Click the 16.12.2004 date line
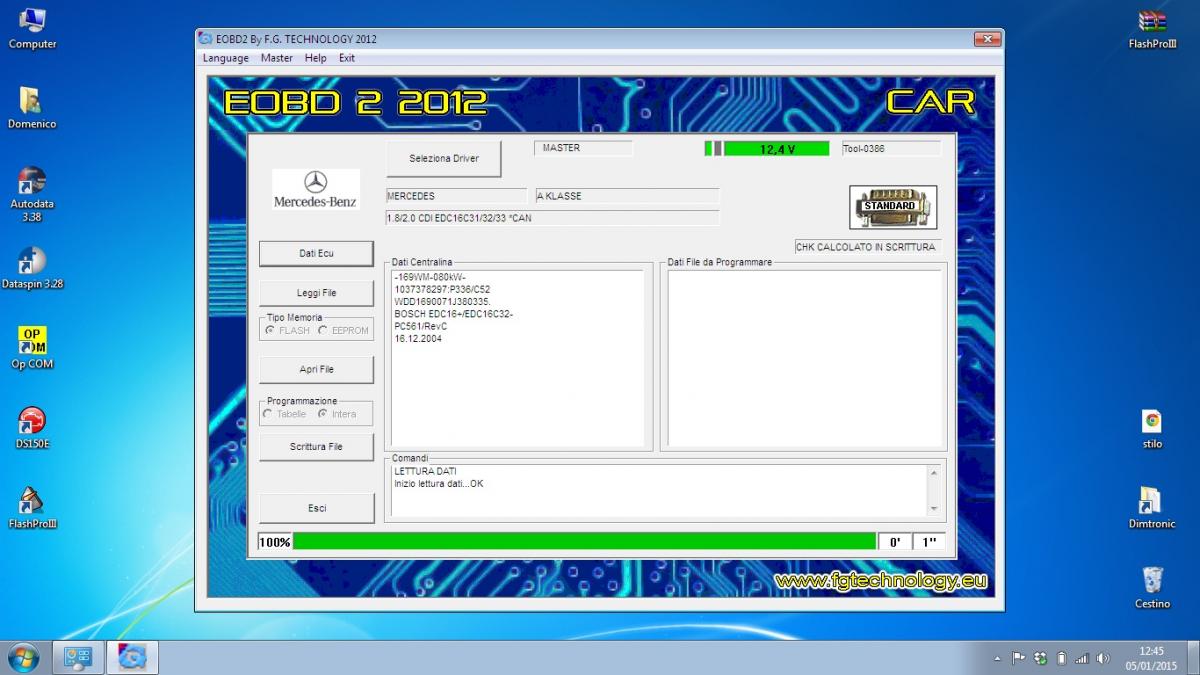The height and width of the screenshot is (675, 1200). coord(418,338)
